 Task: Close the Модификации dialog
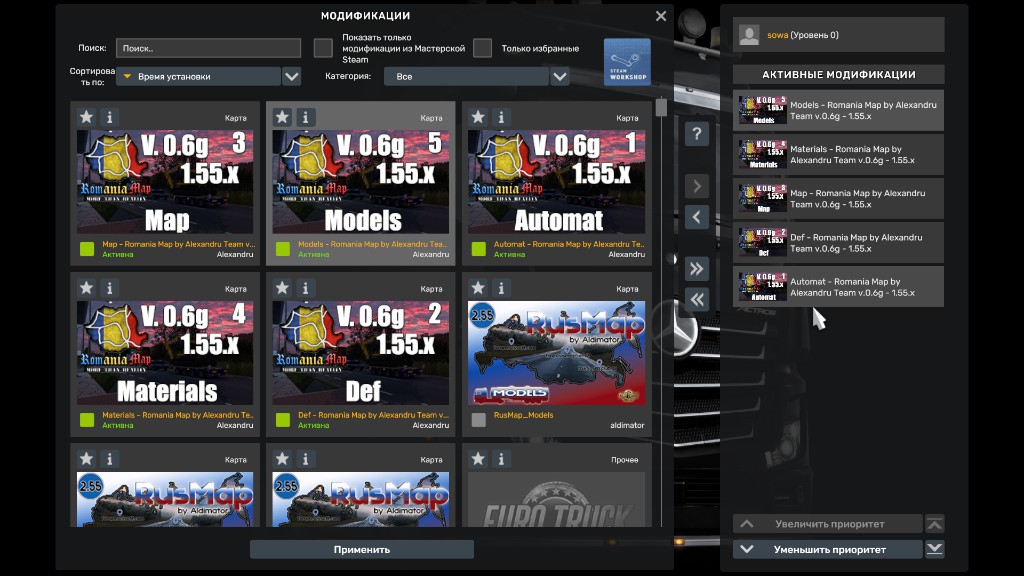661,16
